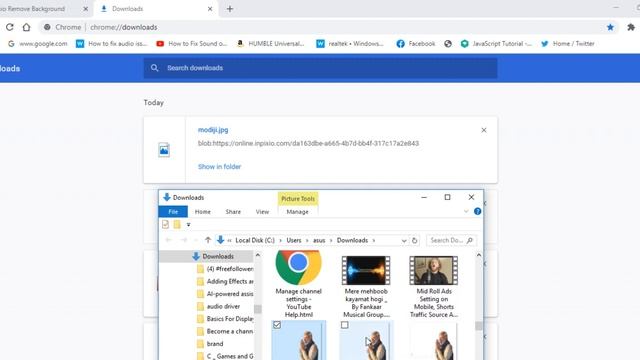Open 'audio driver' folder in tree

218,306
